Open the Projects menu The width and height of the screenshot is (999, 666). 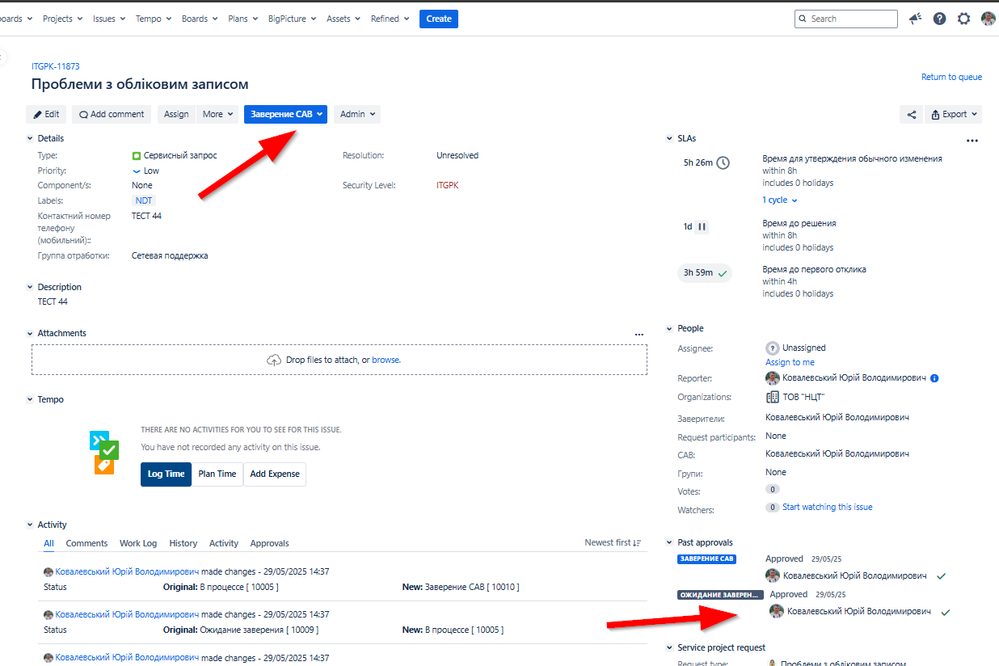point(62,18)
